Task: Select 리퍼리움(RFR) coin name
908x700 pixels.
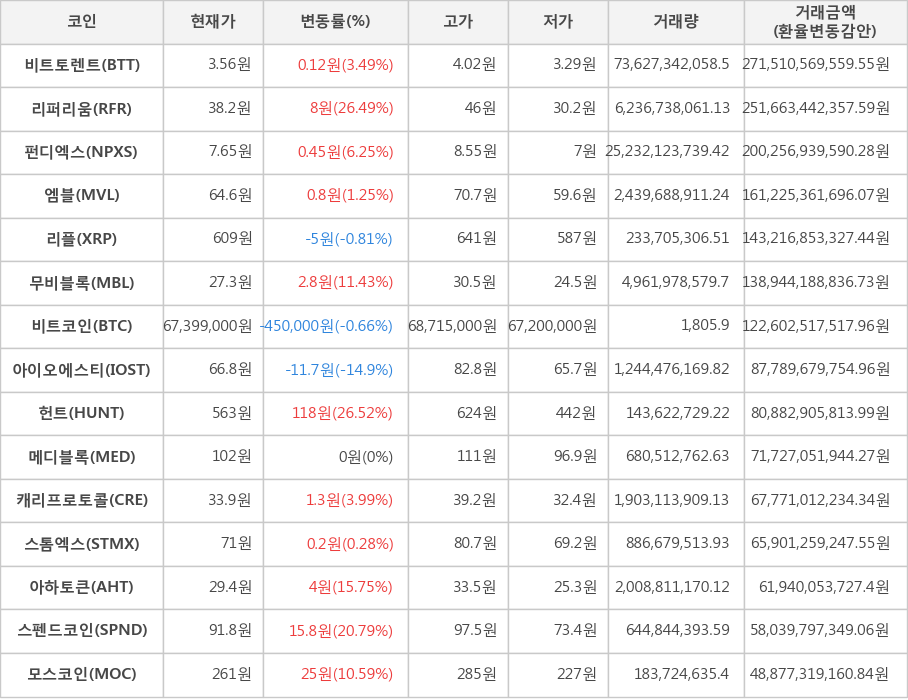Action: tap(82, 108)
